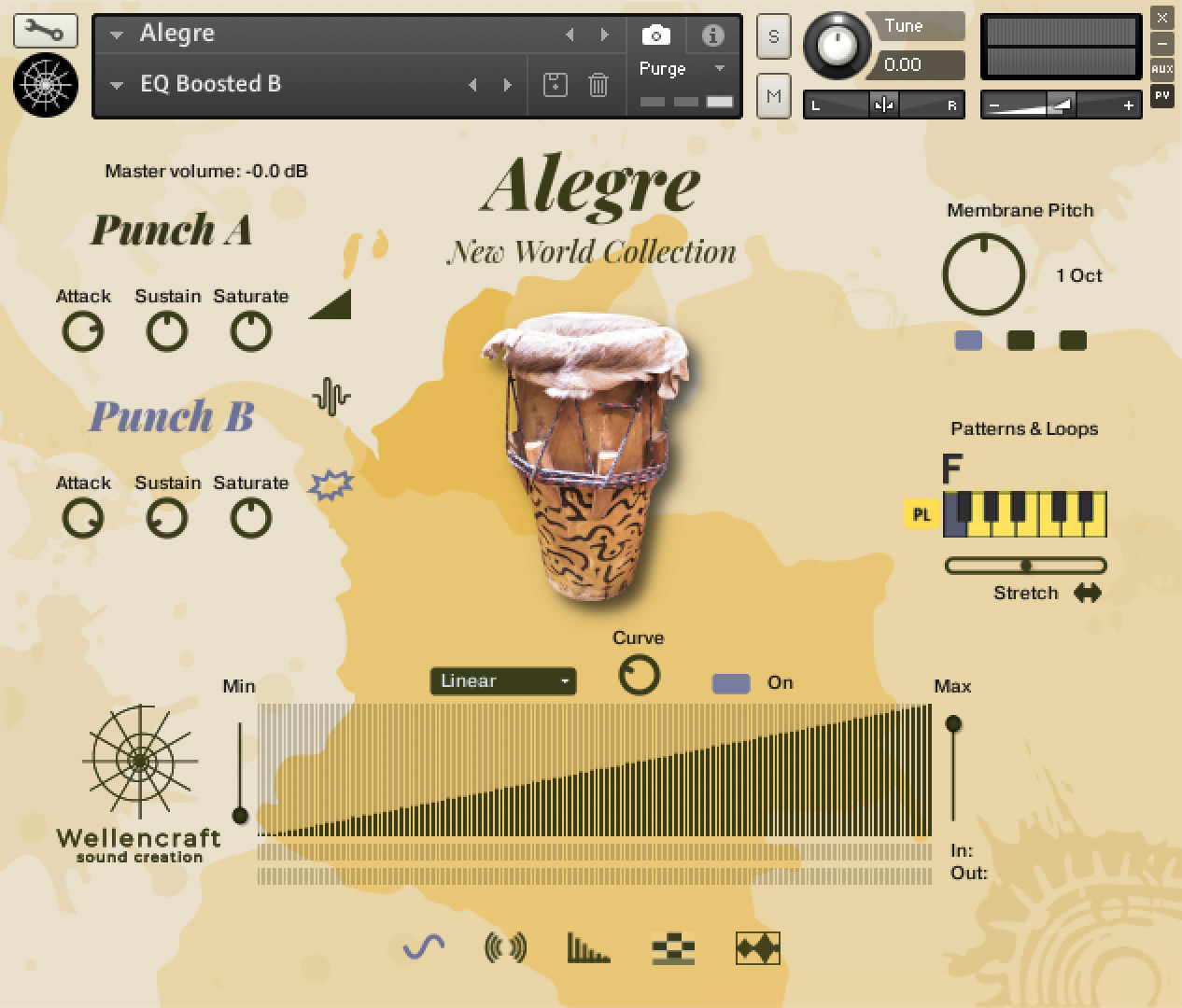Image resolution: width=1182 pixels, height=1008 pixels.
Task: Click the checkered pattern icon at the bottom row
Action: coord(673,947)
